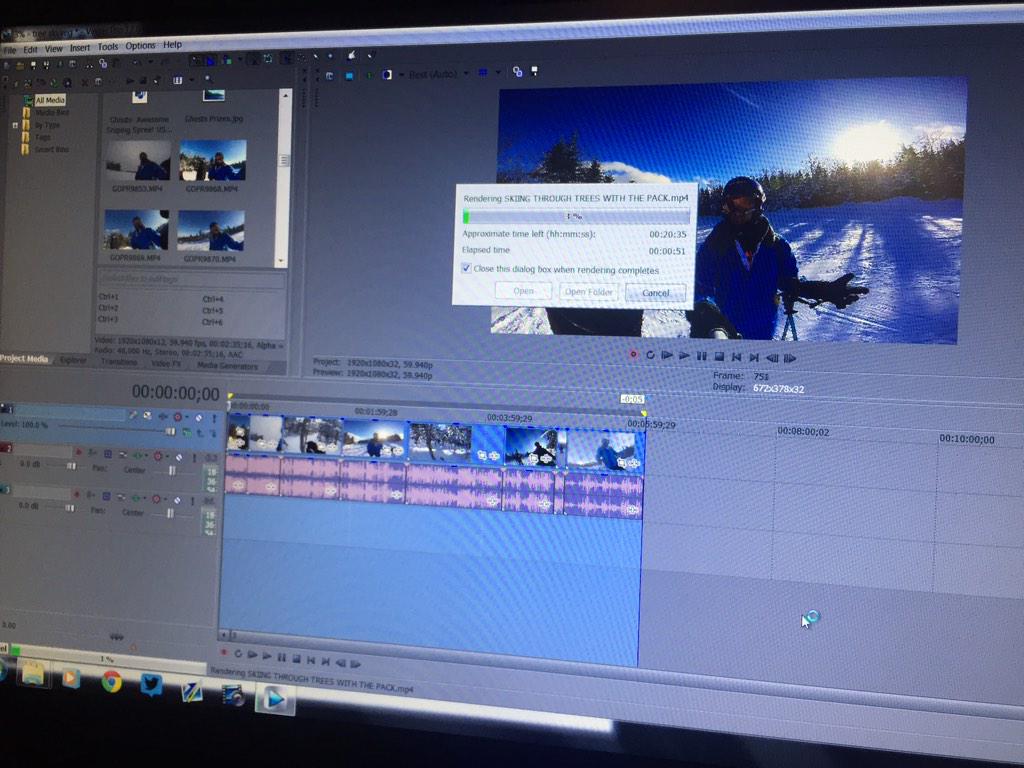Click the audio track 2 Pan slider handle

pos(172,470)
